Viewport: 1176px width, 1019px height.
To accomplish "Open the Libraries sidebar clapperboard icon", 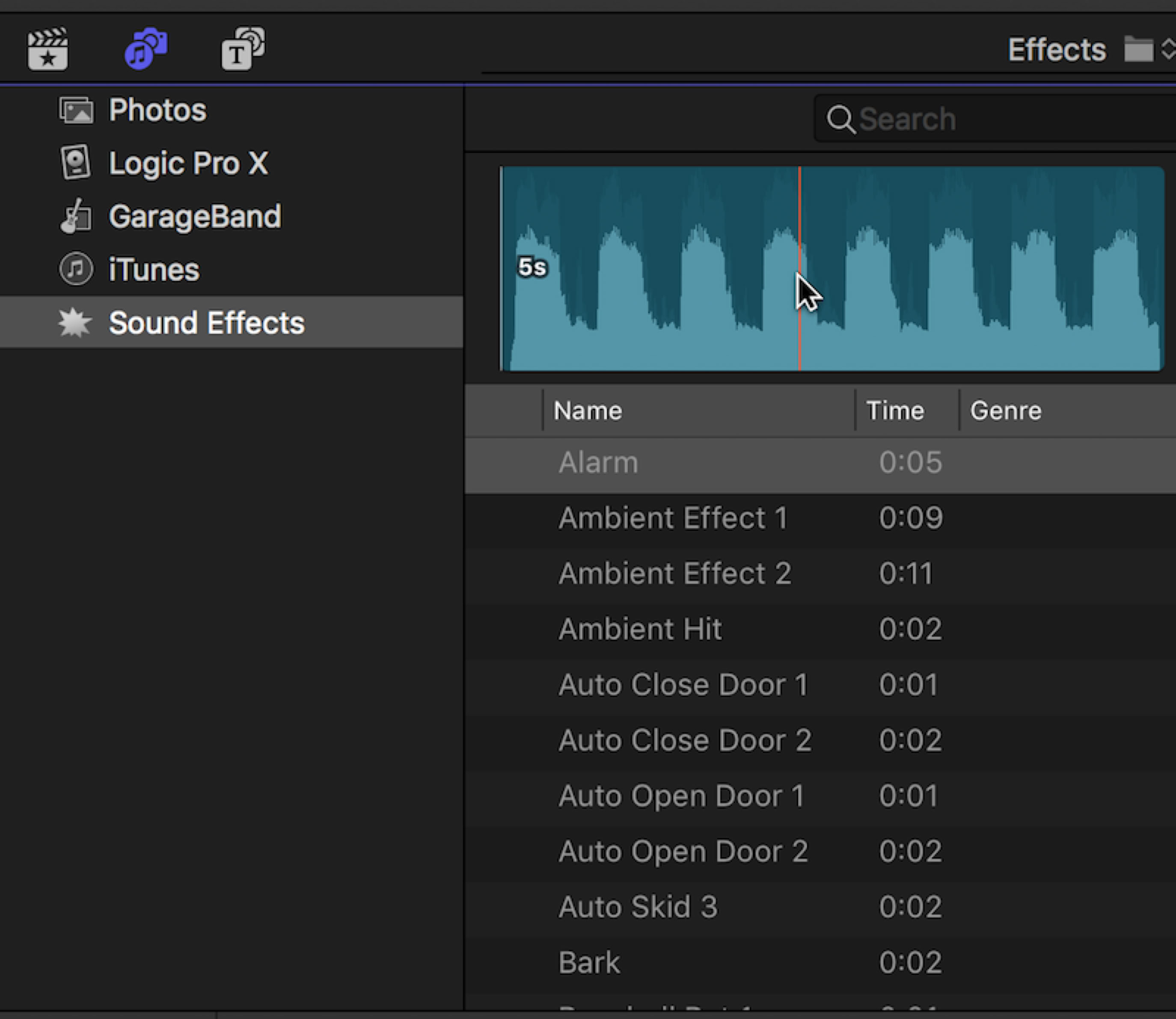I will (x=48, y=50).
